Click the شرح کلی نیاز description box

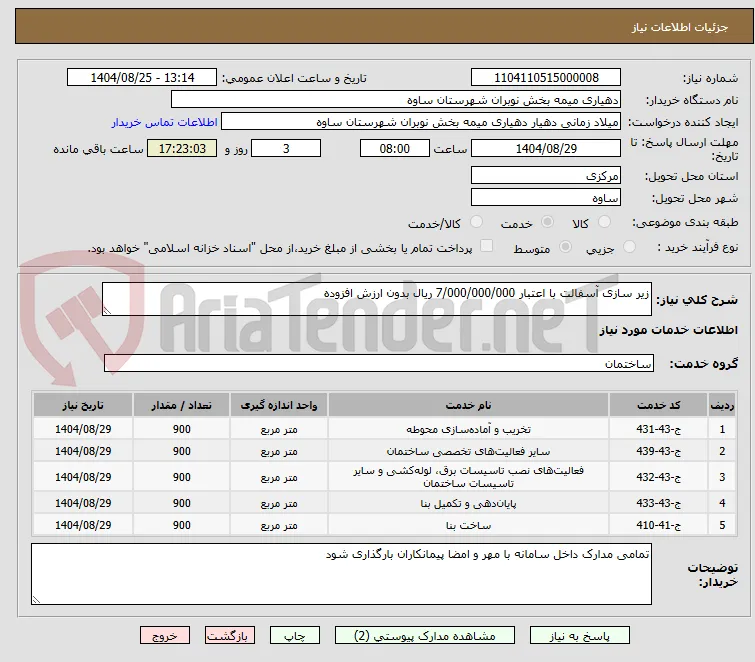coord(377,299)
